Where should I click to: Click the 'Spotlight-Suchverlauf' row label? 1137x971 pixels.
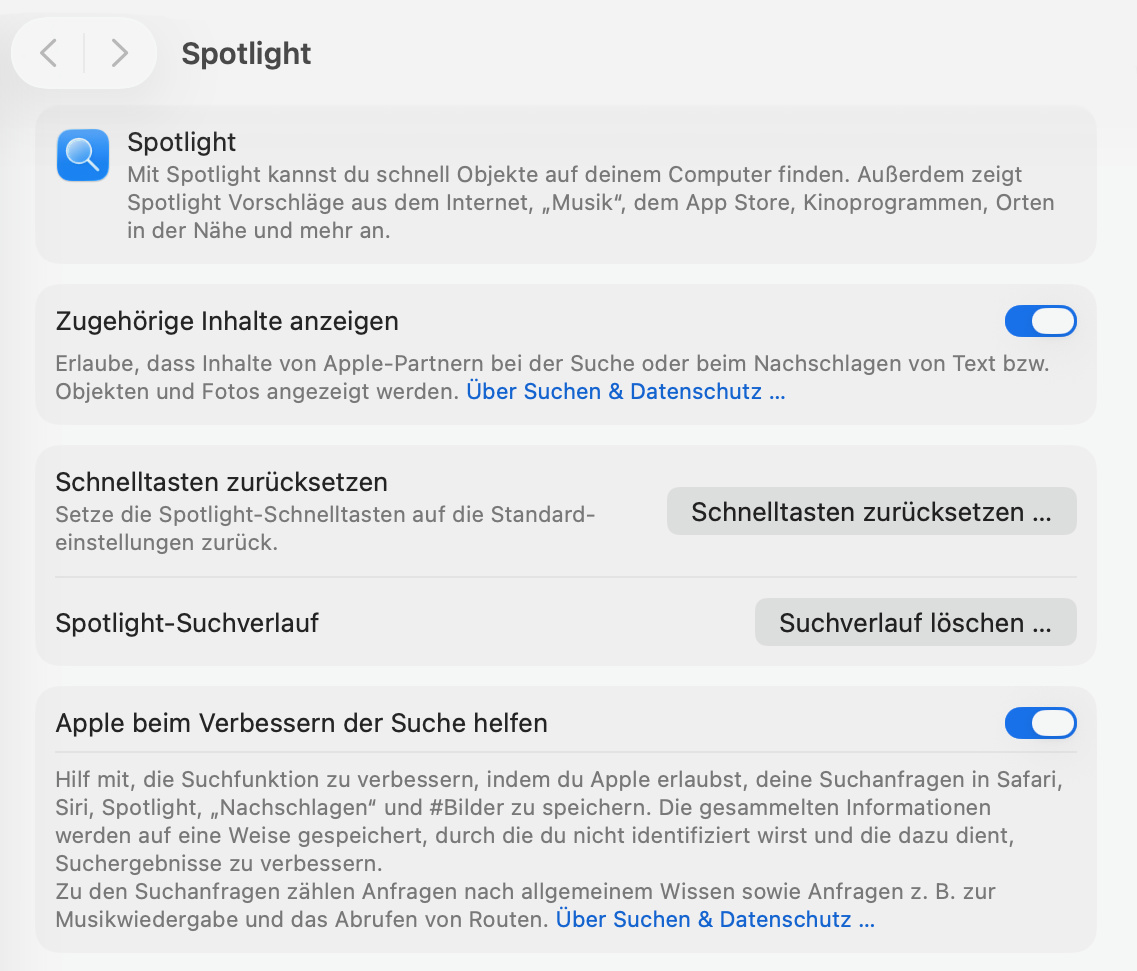(x=187, y=623)
